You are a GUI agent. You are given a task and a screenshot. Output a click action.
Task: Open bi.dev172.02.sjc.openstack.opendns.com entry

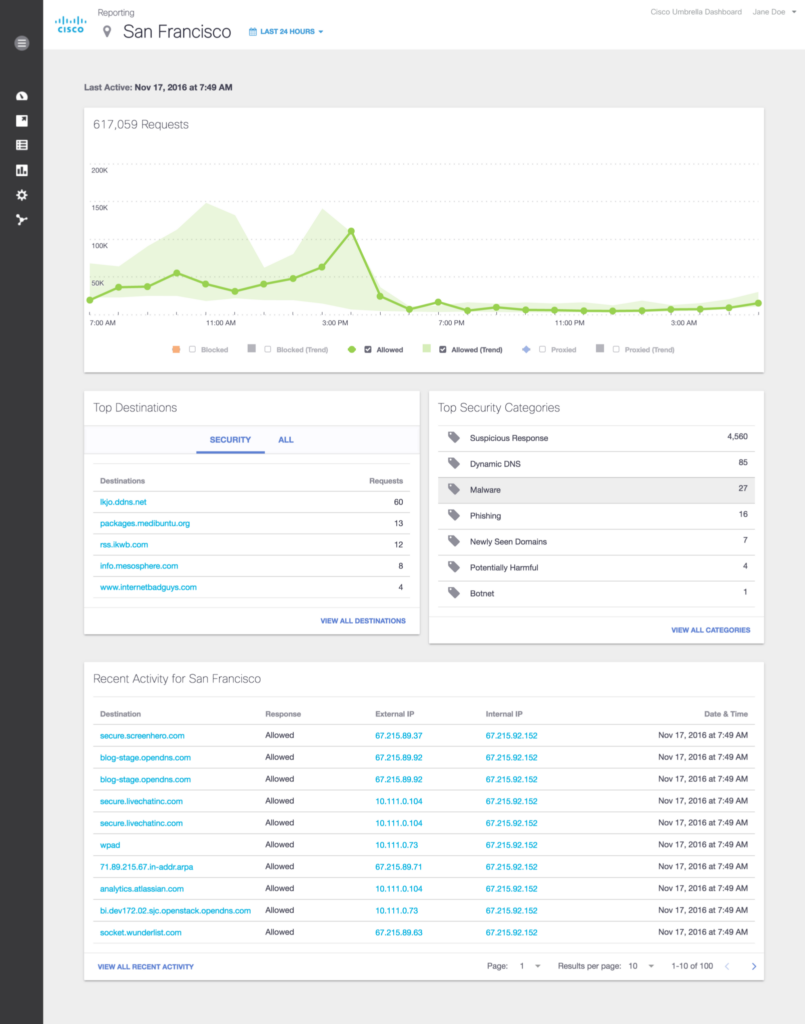pos(175,910)
